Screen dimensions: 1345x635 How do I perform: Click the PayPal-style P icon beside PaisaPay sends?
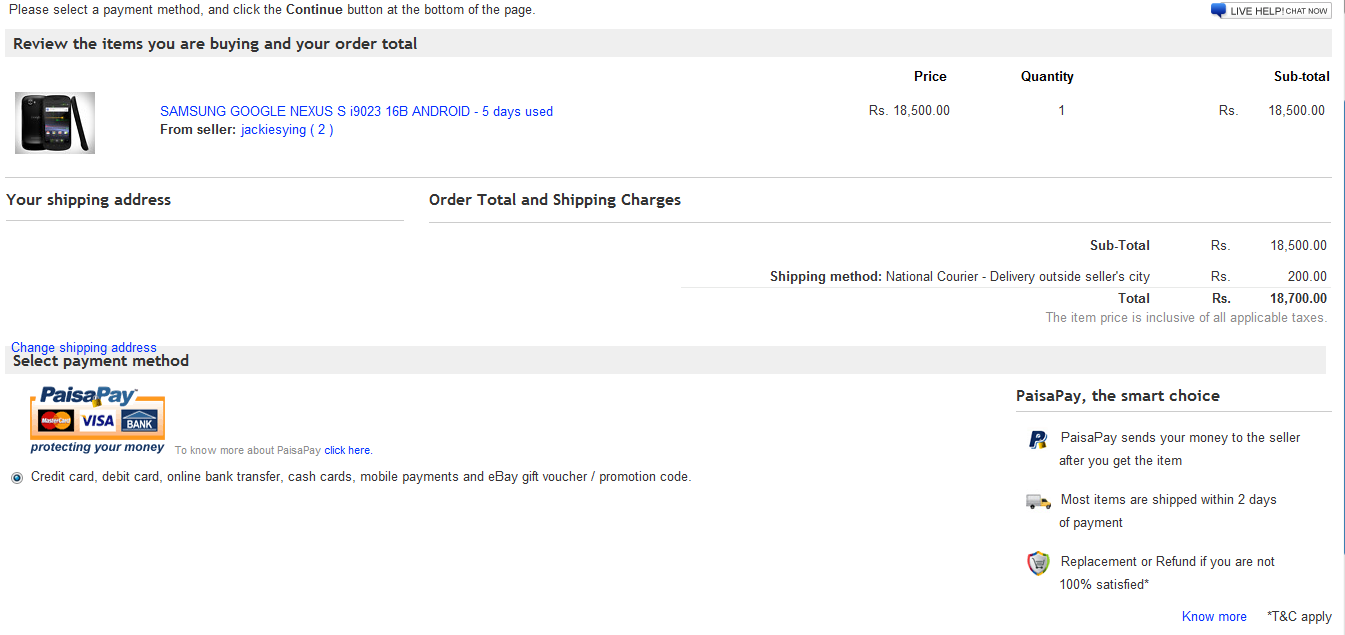(1038, 439)
